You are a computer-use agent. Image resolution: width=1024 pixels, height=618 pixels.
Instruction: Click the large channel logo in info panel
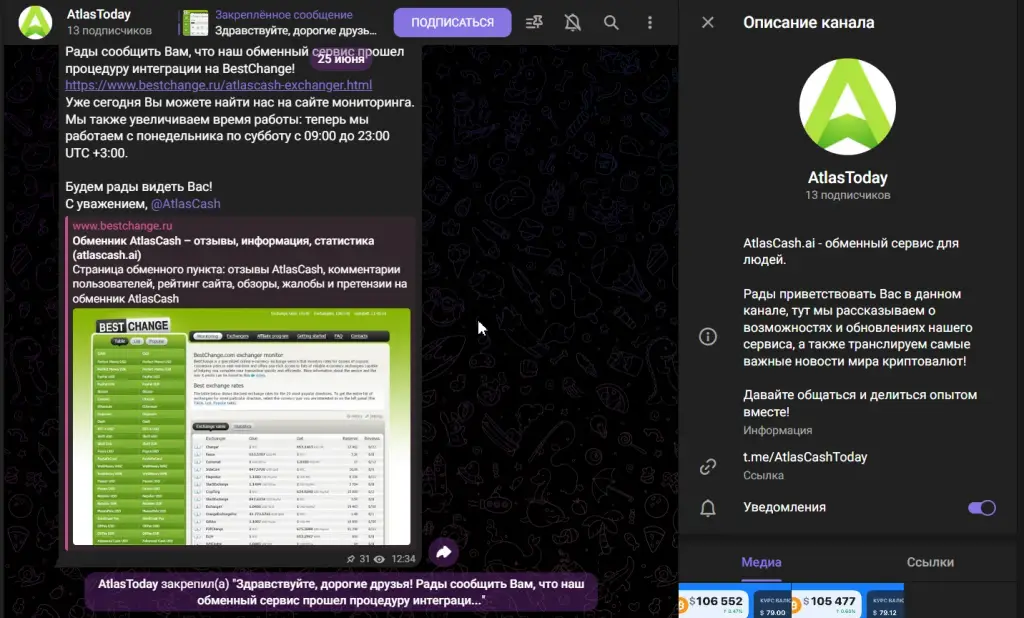[x=847, y=106]
